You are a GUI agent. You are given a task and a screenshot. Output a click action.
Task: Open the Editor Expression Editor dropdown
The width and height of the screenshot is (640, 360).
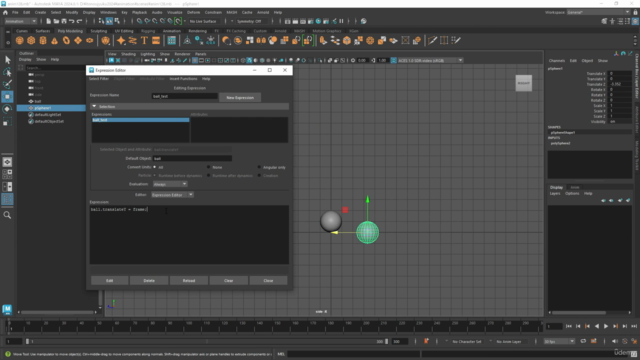pyautogui.click(x=173, y=195)
